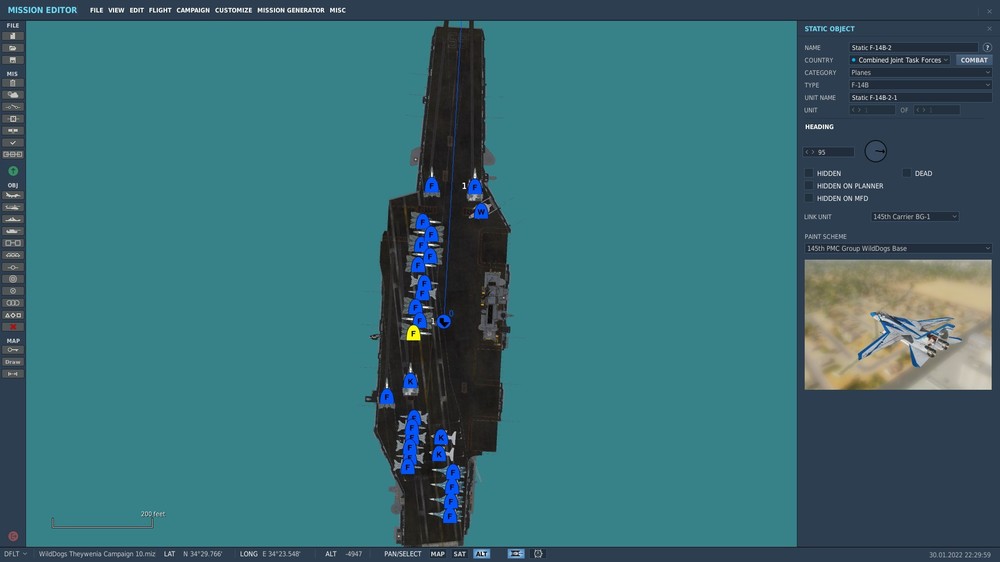Check the HIDDEN ON MFD option
Image resolution: width=1000 pixels, height=562 pixels.
point(809,198)
